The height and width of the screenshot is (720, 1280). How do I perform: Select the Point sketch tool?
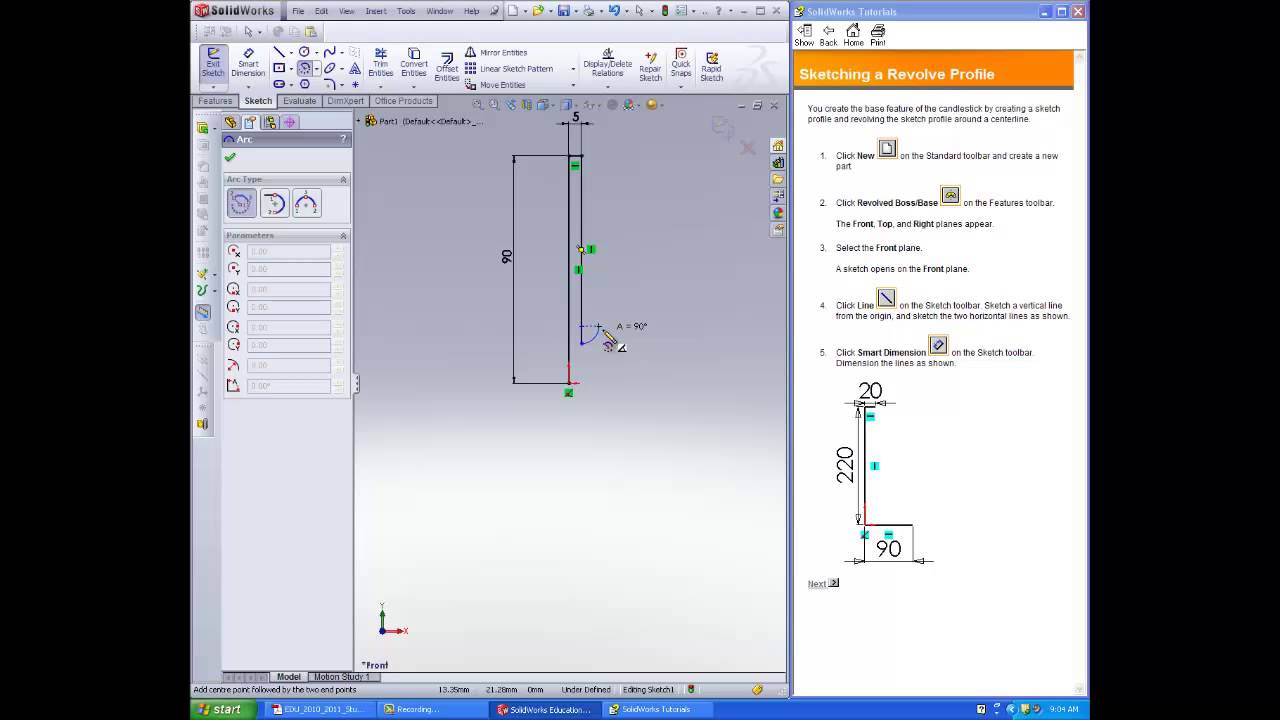pyautogui.click(x=355, y=84)
